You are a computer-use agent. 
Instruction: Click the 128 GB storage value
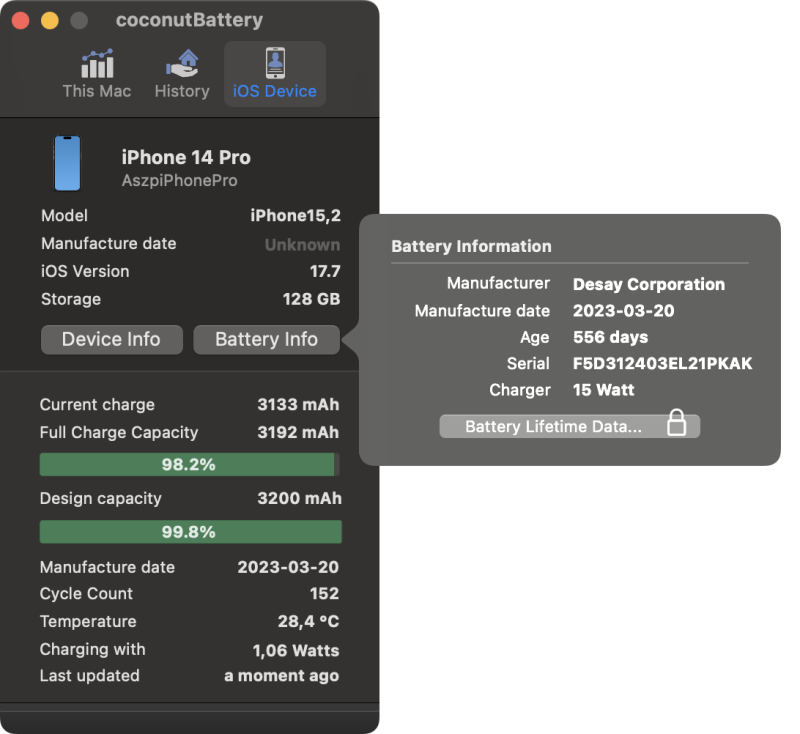(x=311, y=299)
